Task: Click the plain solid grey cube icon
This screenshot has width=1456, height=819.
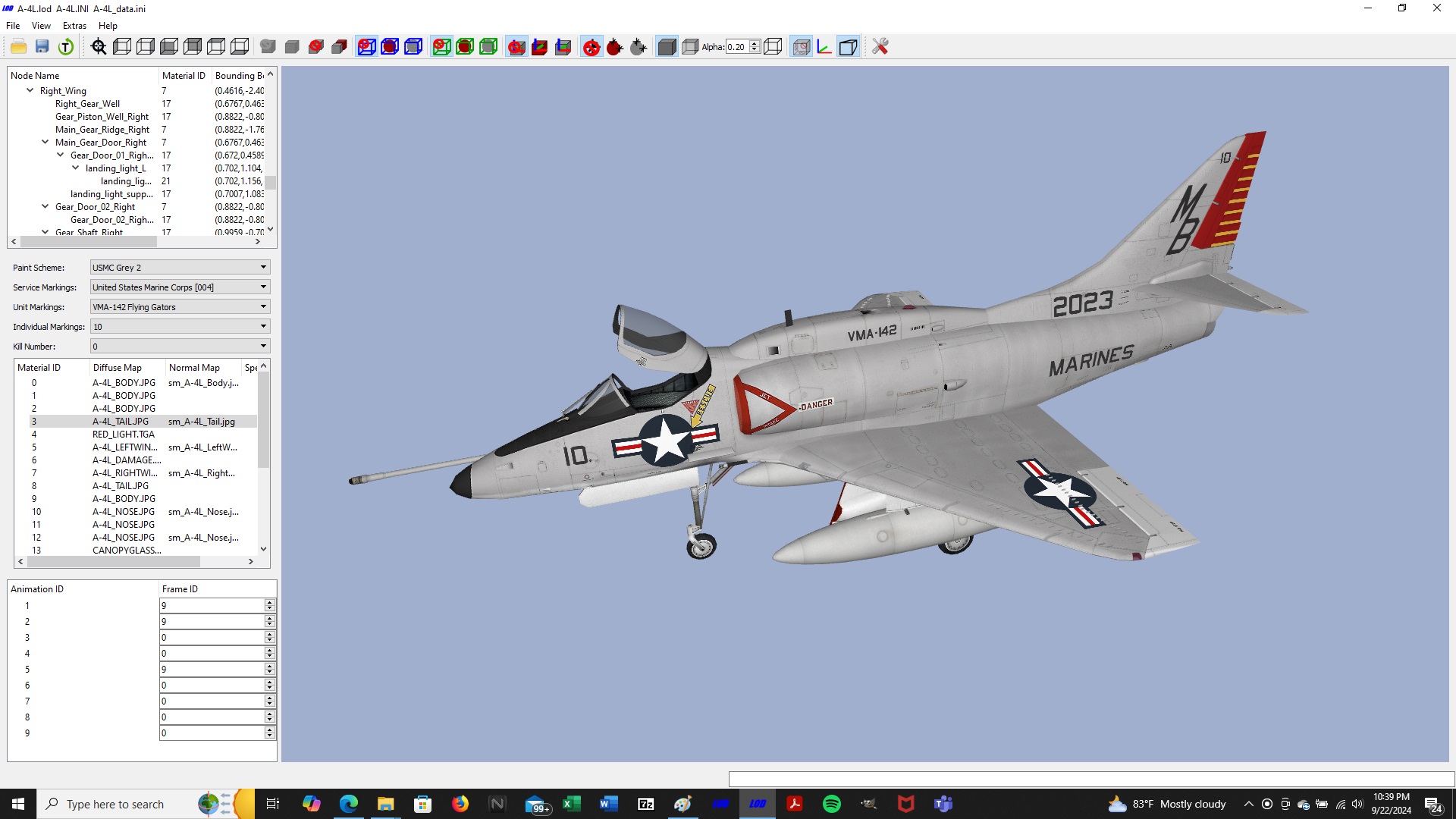Action: point(292,47)
